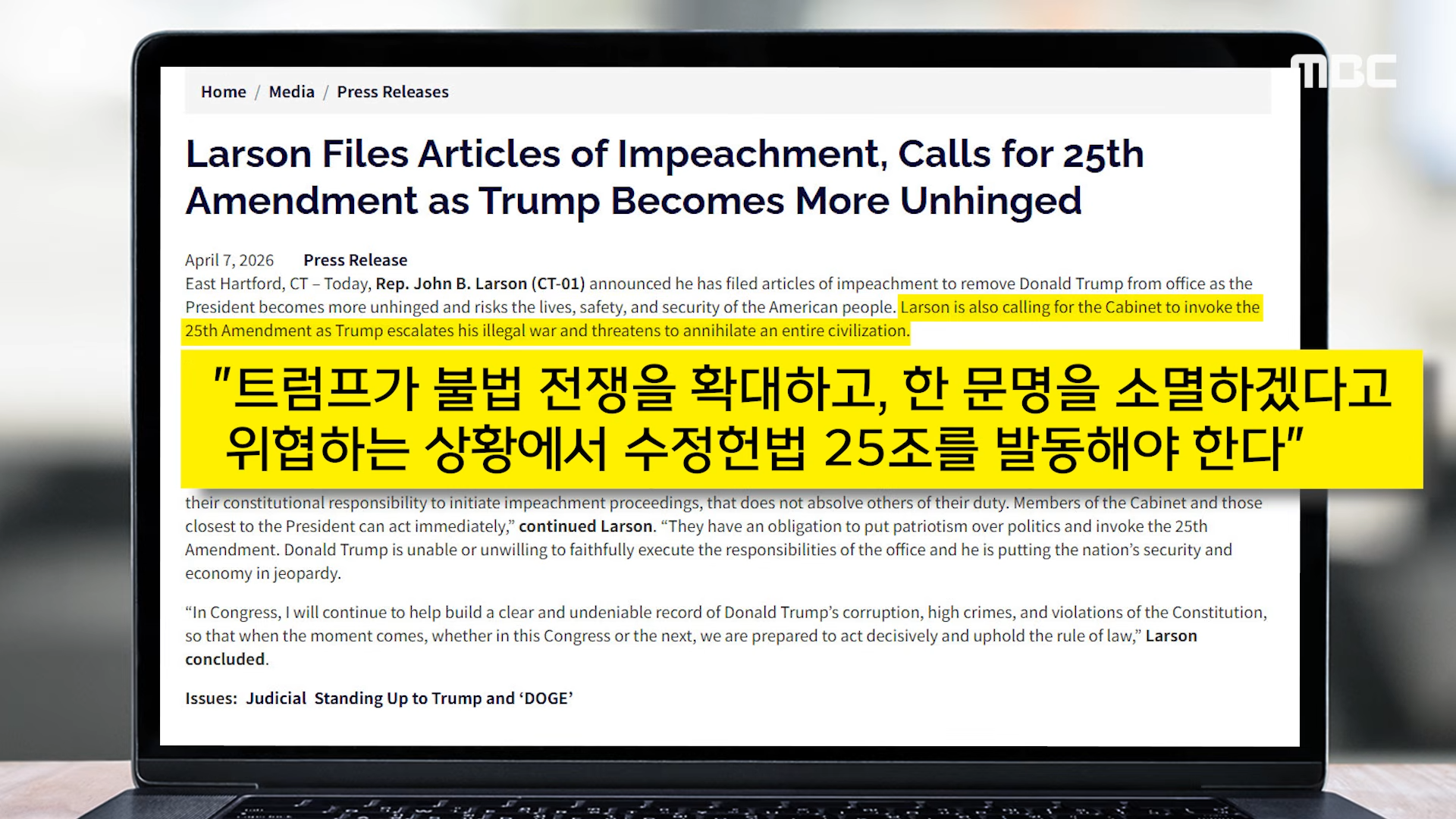This screenshot has height=819, width=1456.
Task: Click paragraph starting 'their constitutional responsibility'
Action: click(x=723, y=538)
